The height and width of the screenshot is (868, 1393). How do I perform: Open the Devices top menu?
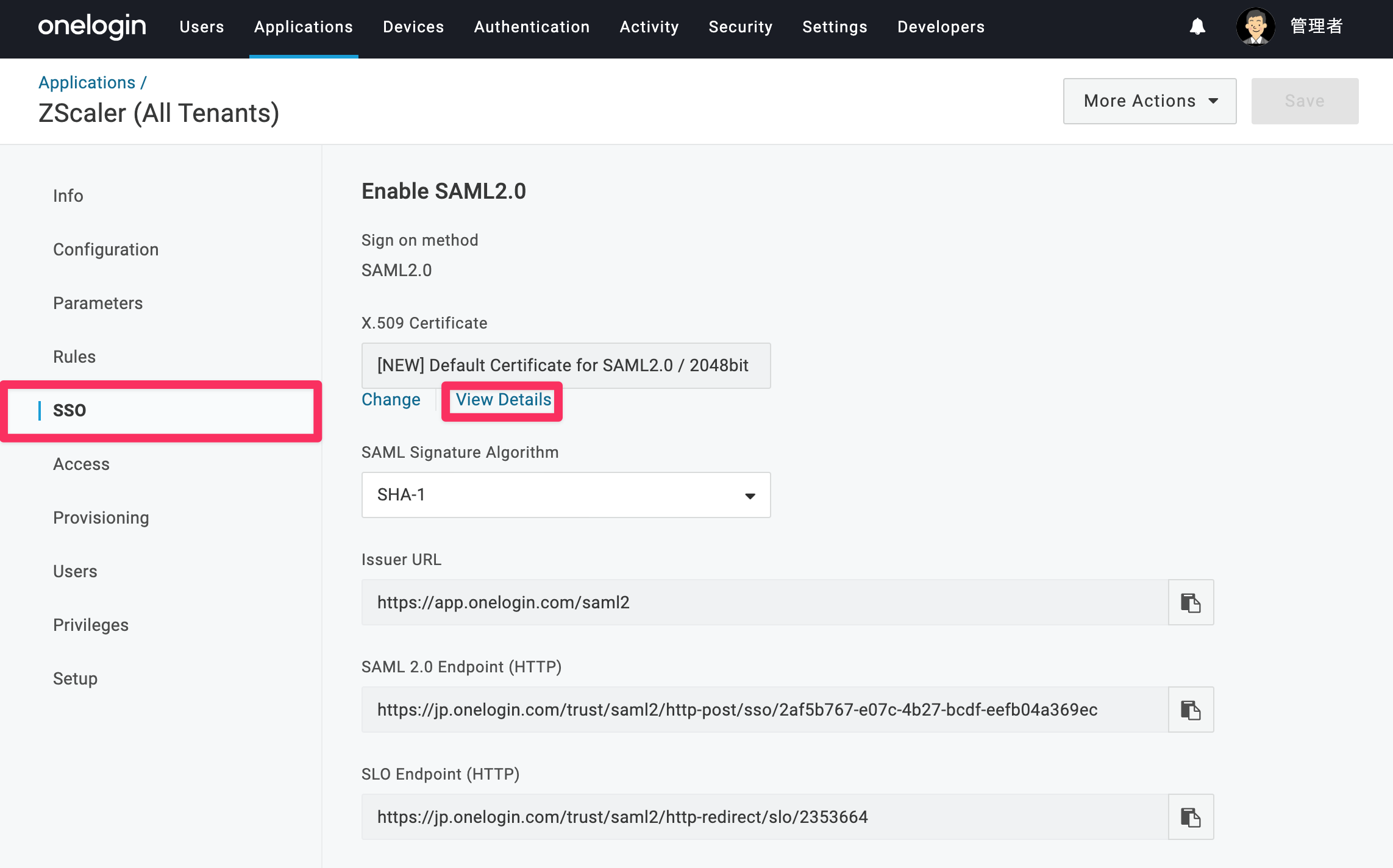pos(413,27)
